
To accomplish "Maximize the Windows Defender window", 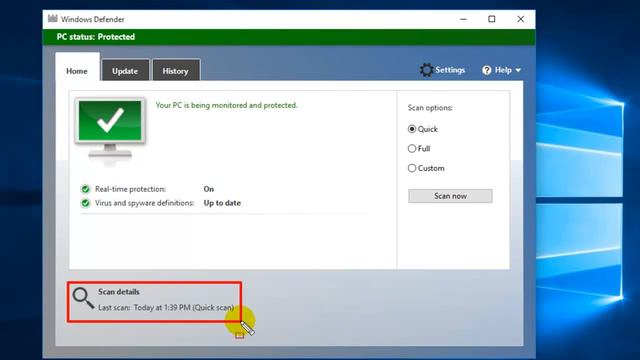I will pos(492,19).
